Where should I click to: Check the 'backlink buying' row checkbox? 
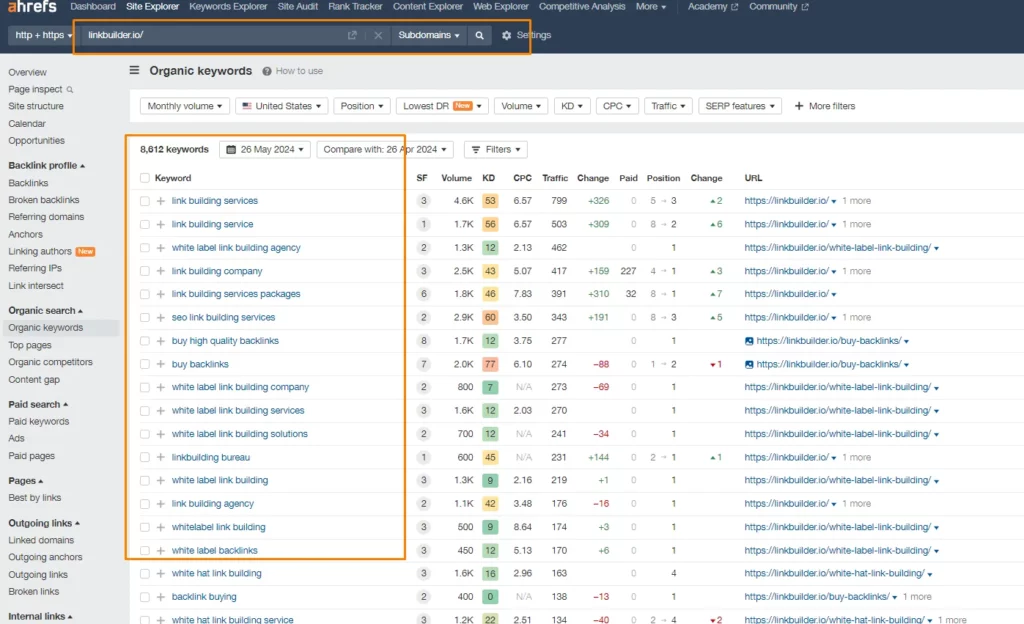click(145, 597)
